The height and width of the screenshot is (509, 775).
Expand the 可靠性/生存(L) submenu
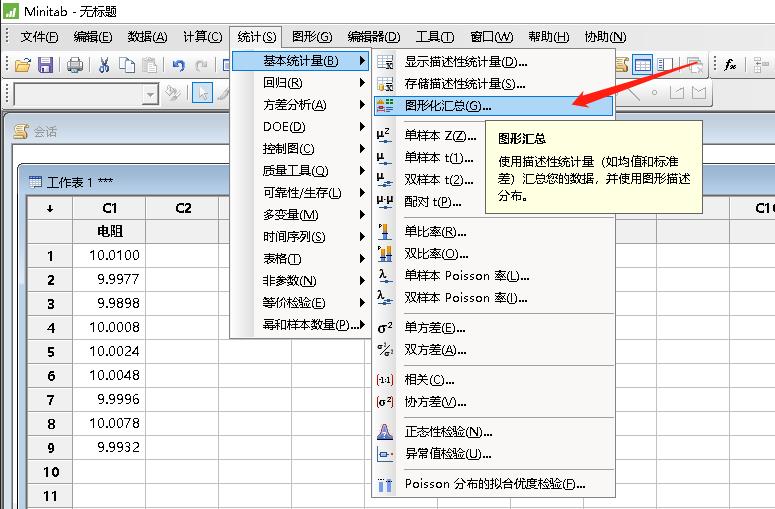click(x=301, y=193)
